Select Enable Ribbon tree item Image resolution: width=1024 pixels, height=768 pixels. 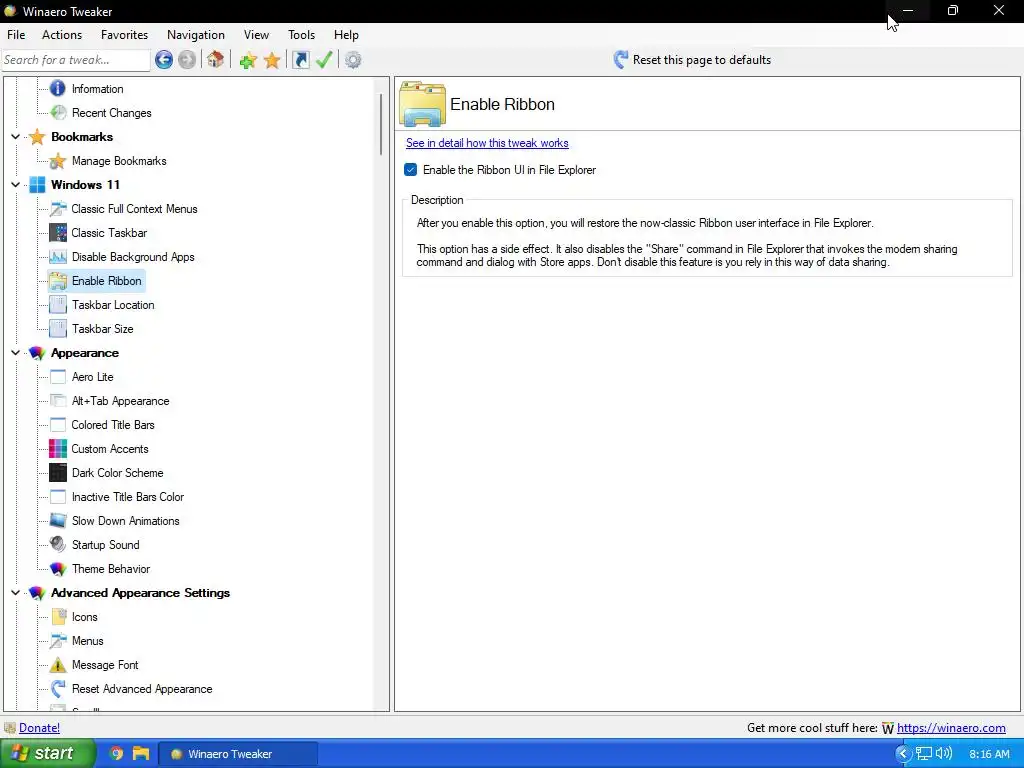coord(106,281)
